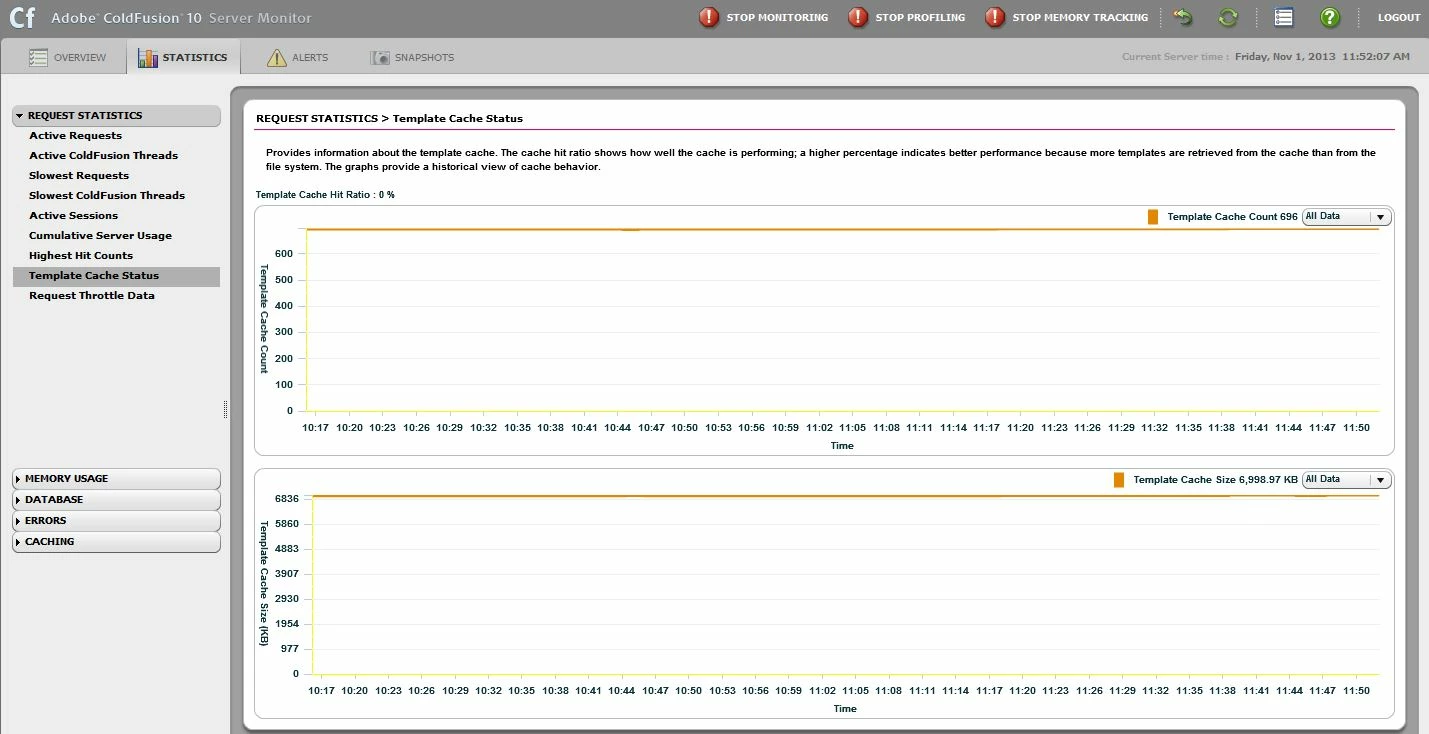Viewport: 1429px width, 734px height.
Task: Click the green refresh icon
Action: coord(1228,17)
